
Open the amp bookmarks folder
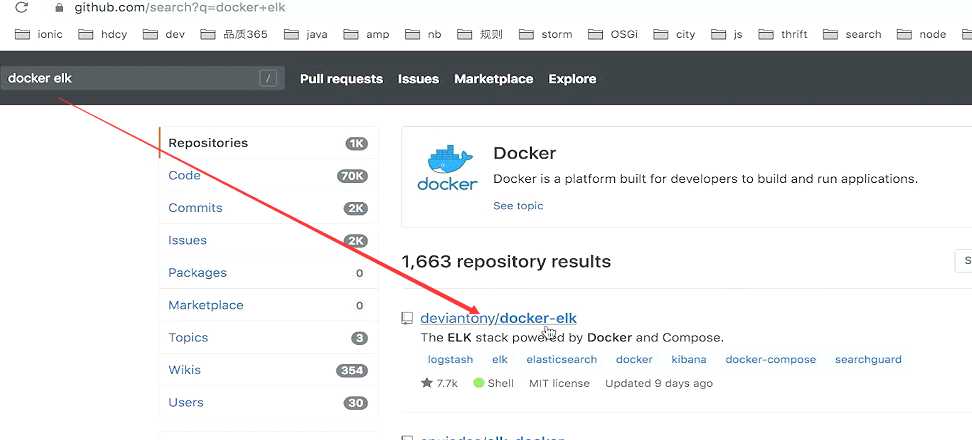[x=366, y=34]
